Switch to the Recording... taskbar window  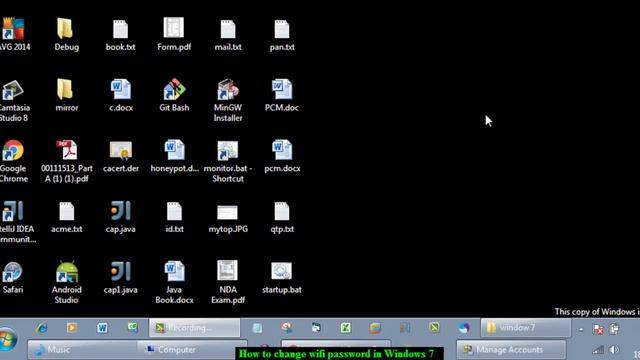[x=194, y=327]
